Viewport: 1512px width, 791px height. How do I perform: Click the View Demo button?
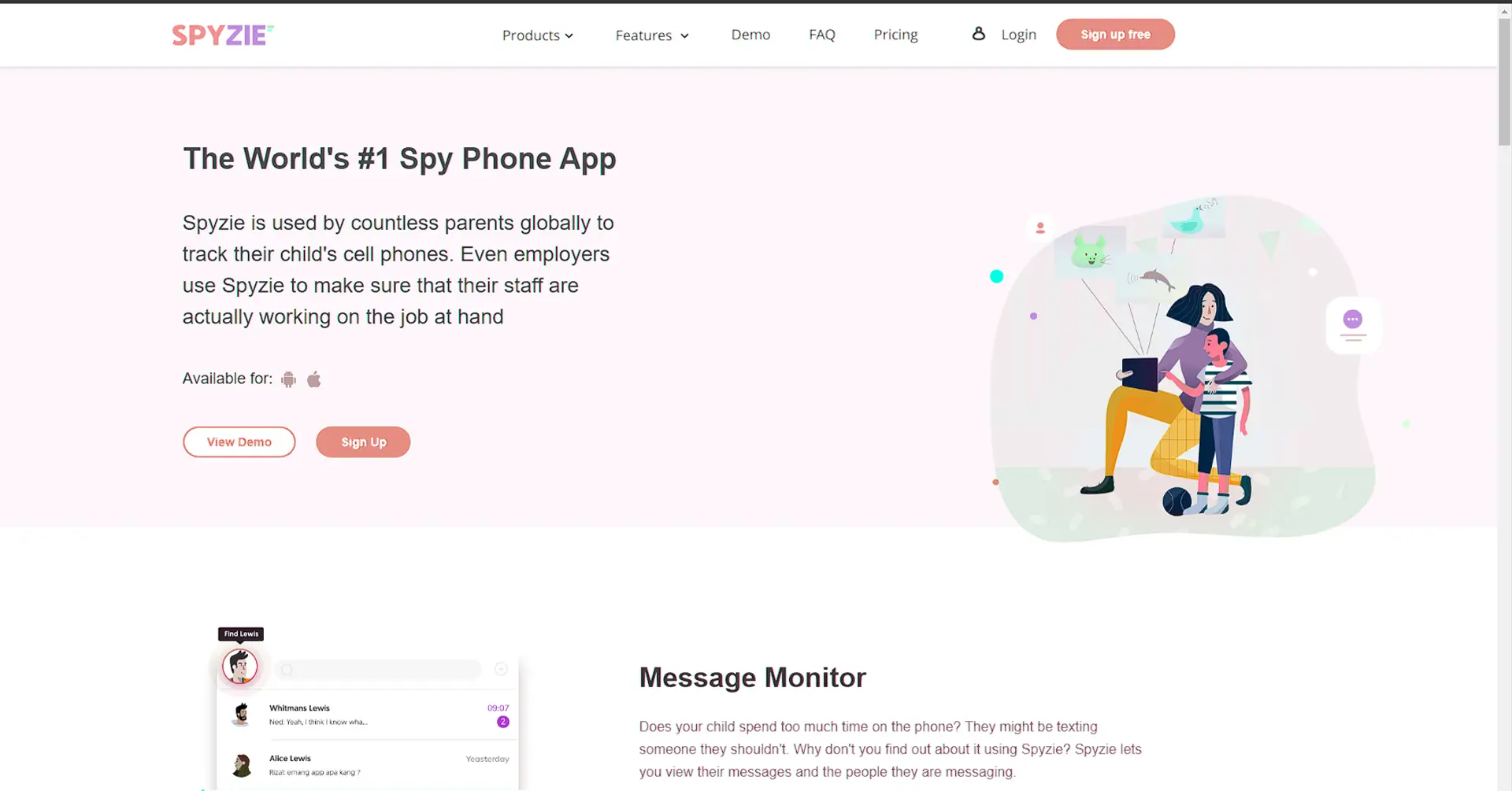239,442
